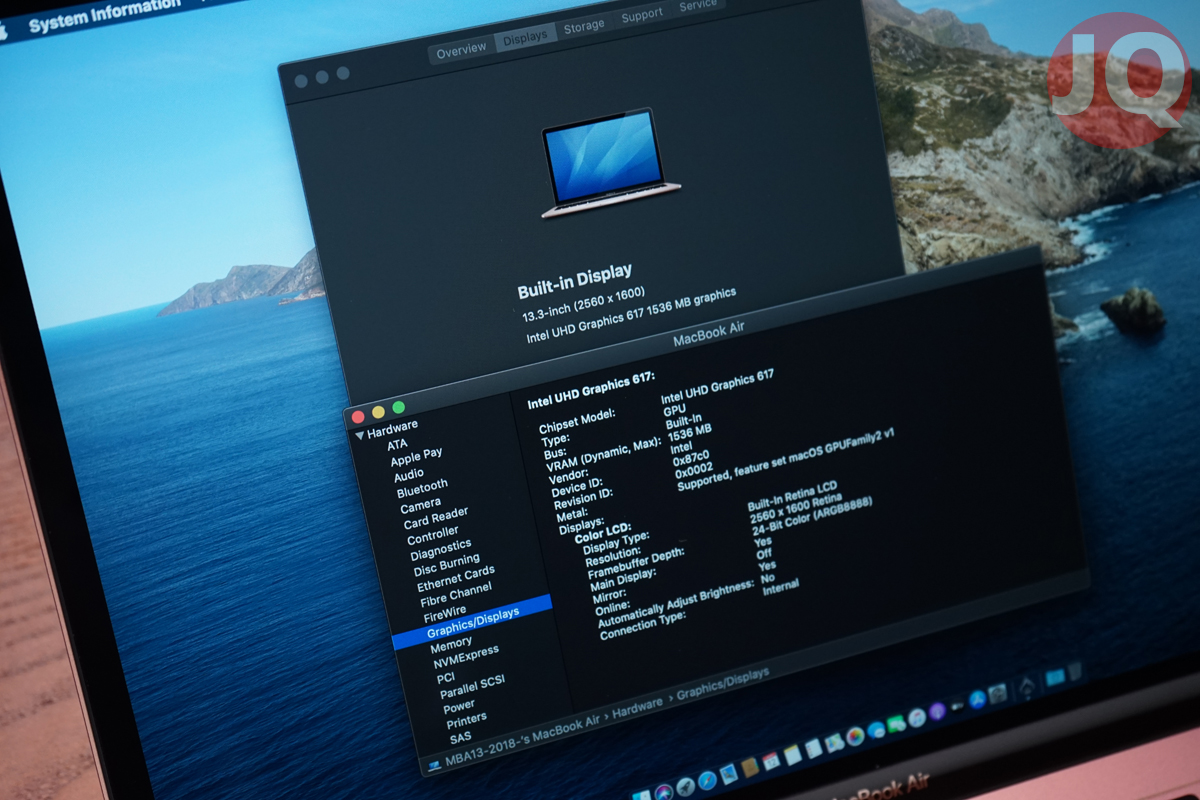Click the Device ID value 0x87c0
The height and width of the screenshot is (800, 1200).
point(691,459)
